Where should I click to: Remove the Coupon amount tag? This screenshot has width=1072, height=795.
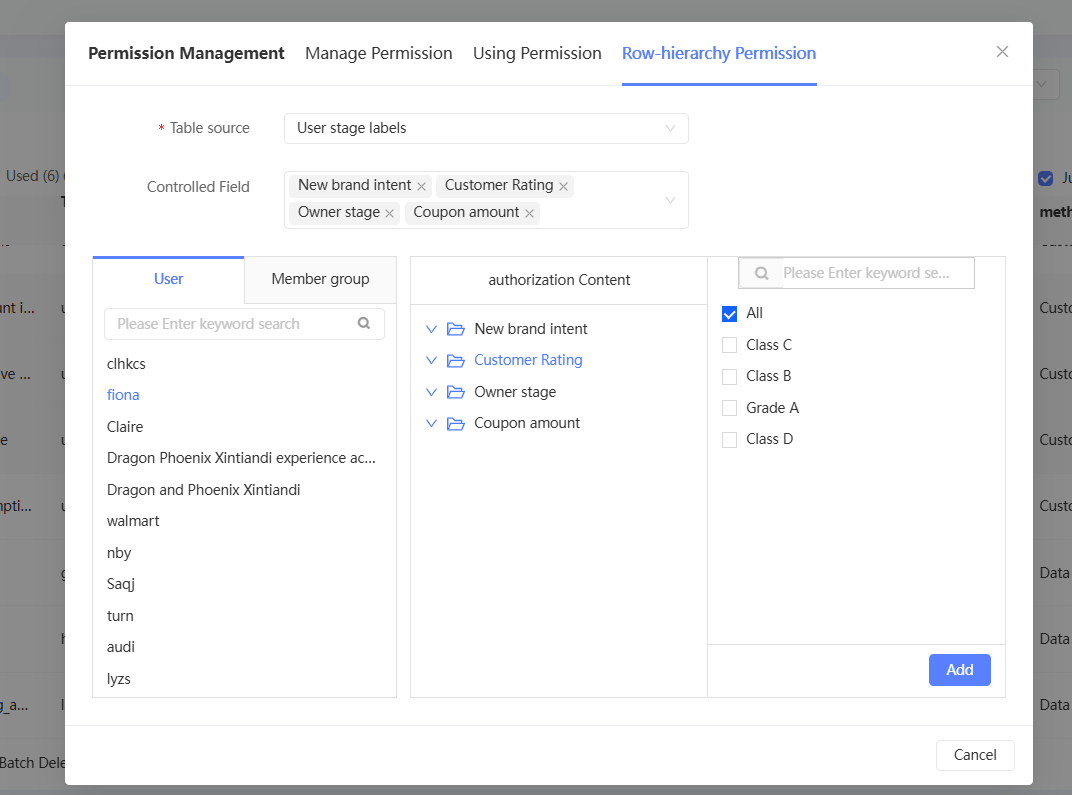coord(530,213)
